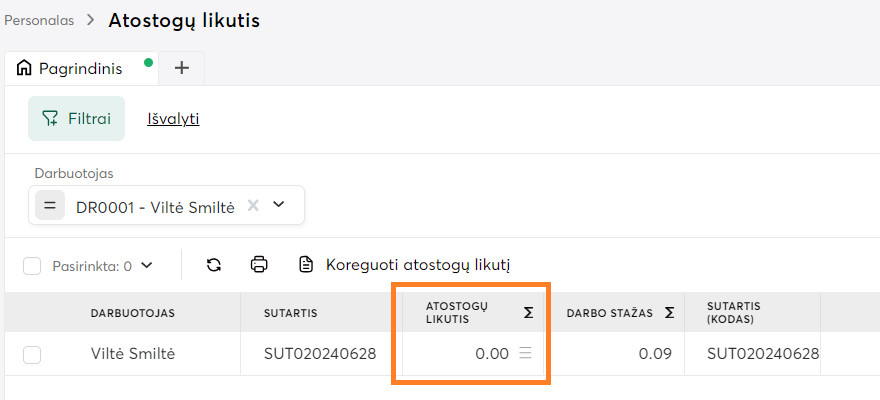Viewport: 880px width, 400px height.
Task: Switch to the Pagrindinis tab
Action: click(80, 68)
